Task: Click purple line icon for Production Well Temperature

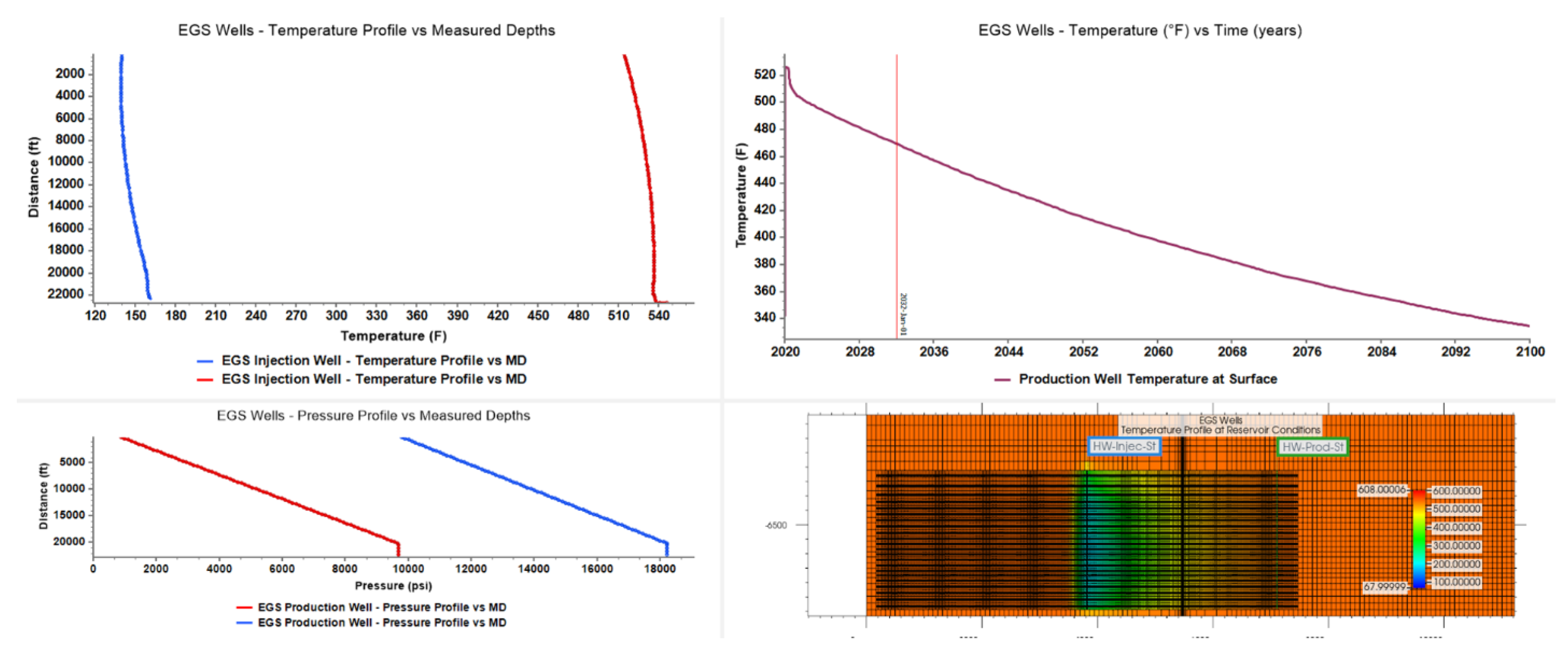Action: pyautogui.click(x=1002, y=380)
